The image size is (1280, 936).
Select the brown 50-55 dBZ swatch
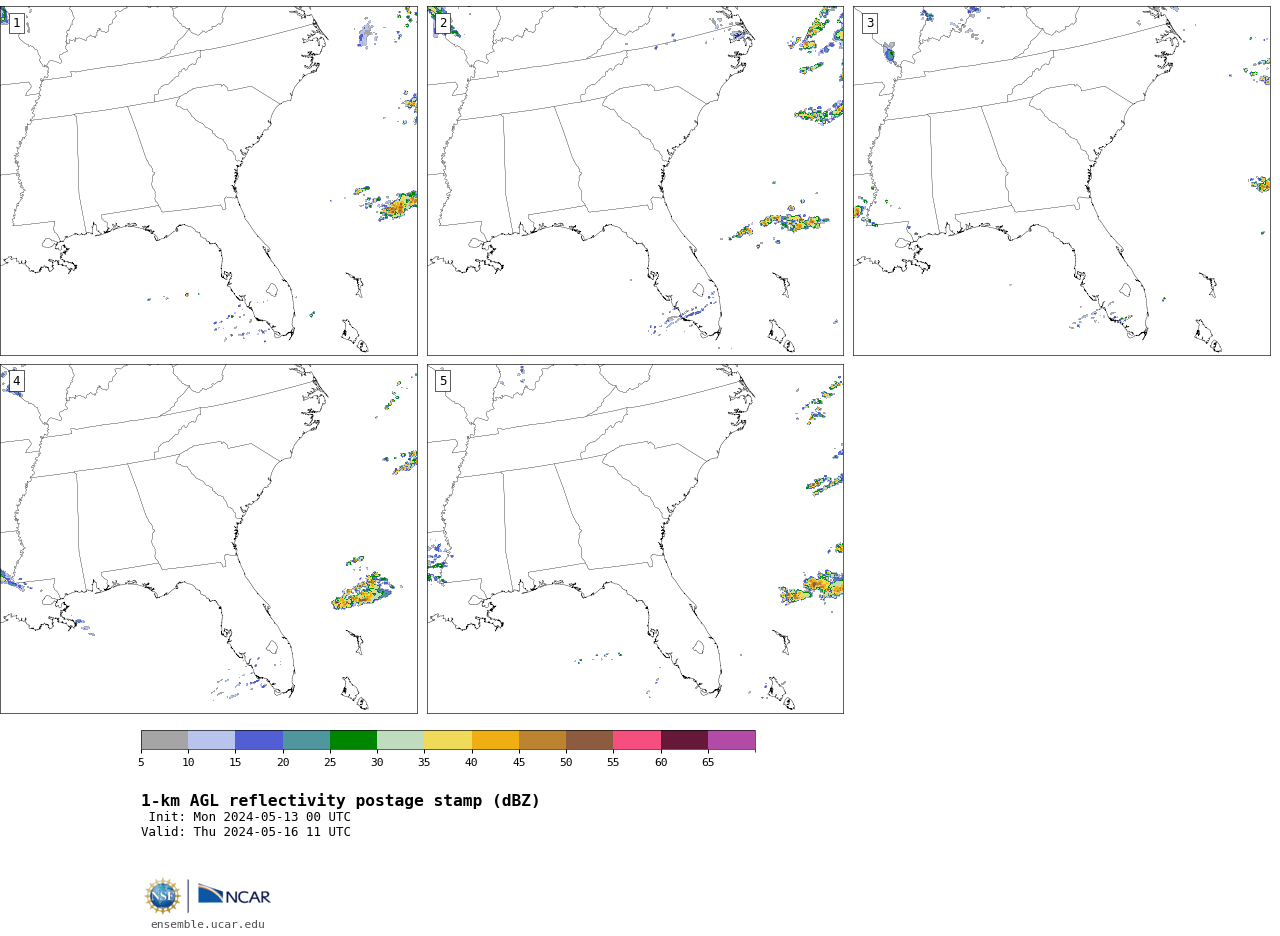(589, 740)
